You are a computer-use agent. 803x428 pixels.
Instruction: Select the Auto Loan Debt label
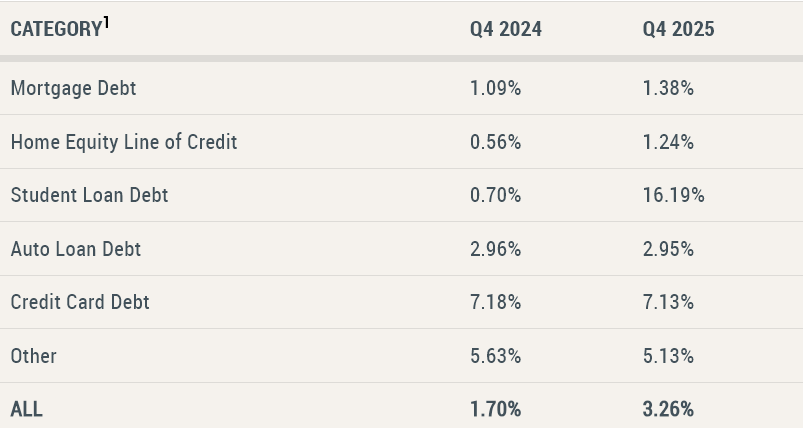tap(76, 249)
